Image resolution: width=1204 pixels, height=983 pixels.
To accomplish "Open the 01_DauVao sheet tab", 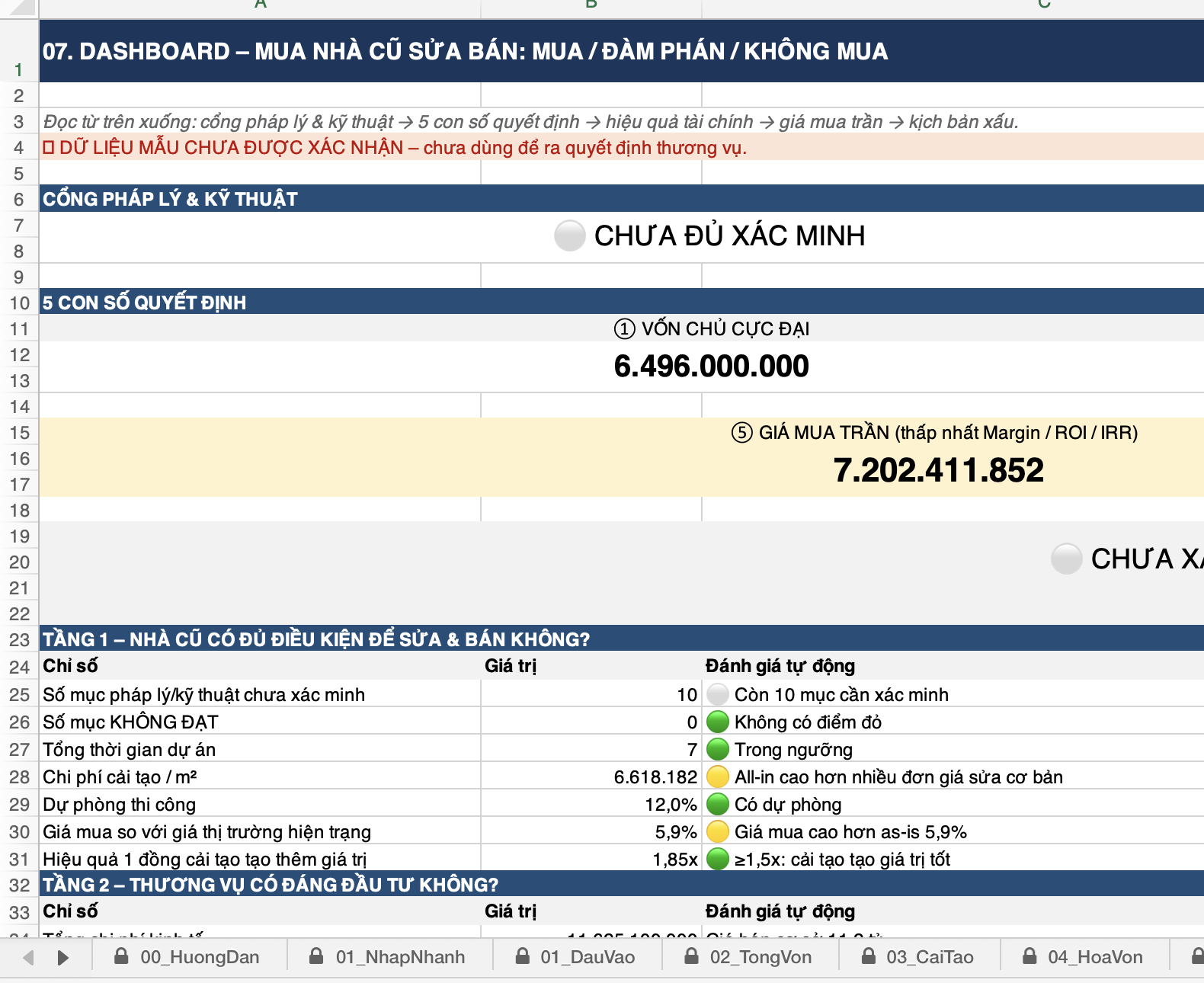I will tap(577, 957).
